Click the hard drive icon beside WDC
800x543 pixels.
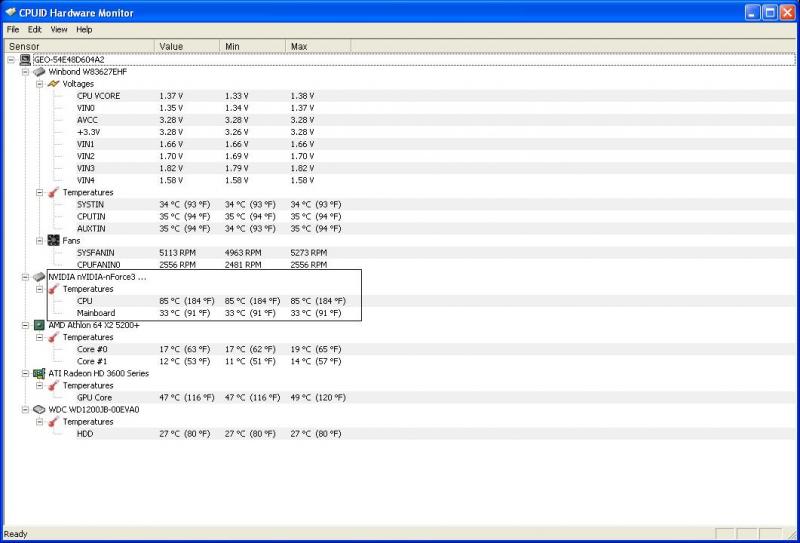pyautogui.click(x=39, y=409)
